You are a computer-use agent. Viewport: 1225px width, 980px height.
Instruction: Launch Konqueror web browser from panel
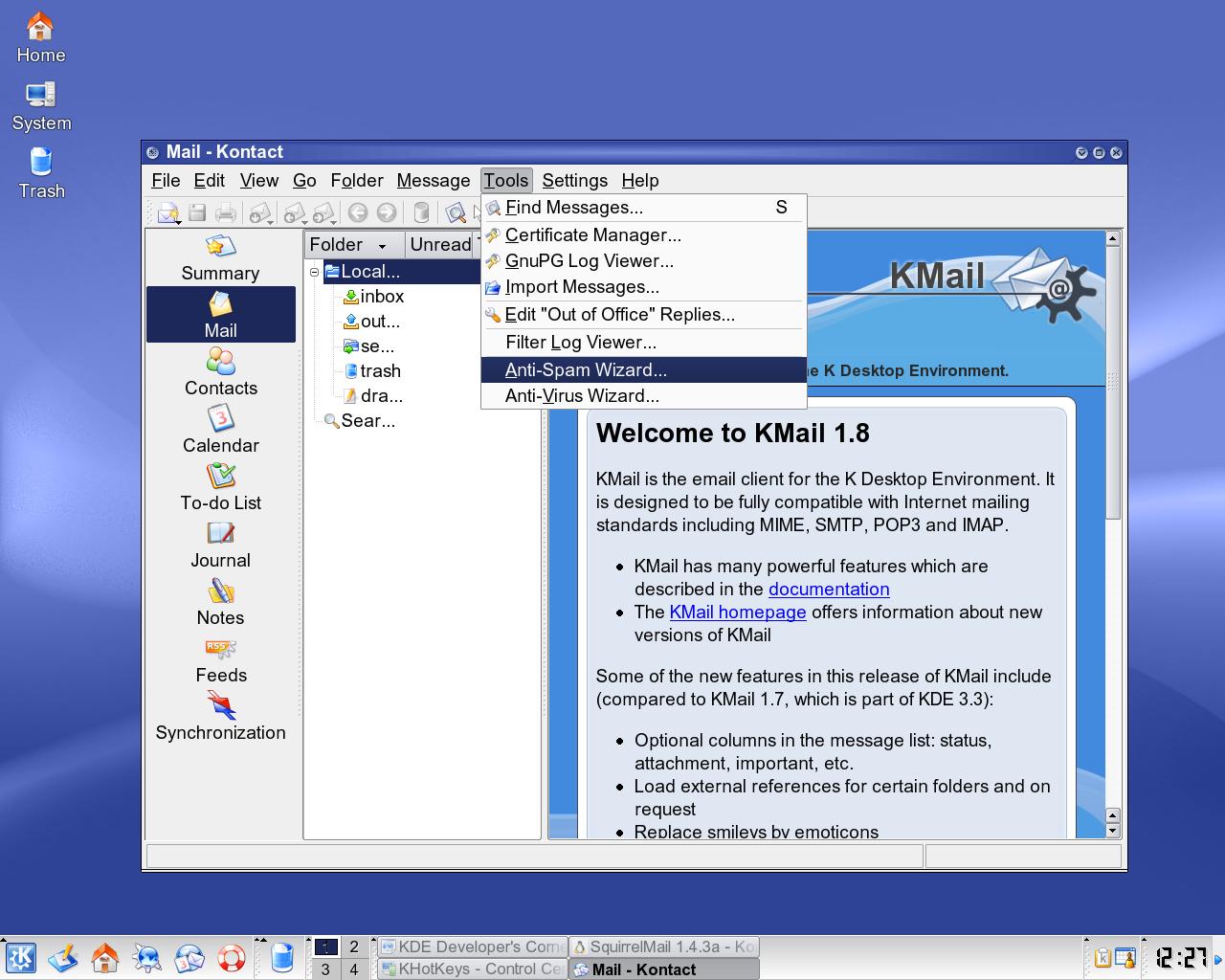coord(147,957)
